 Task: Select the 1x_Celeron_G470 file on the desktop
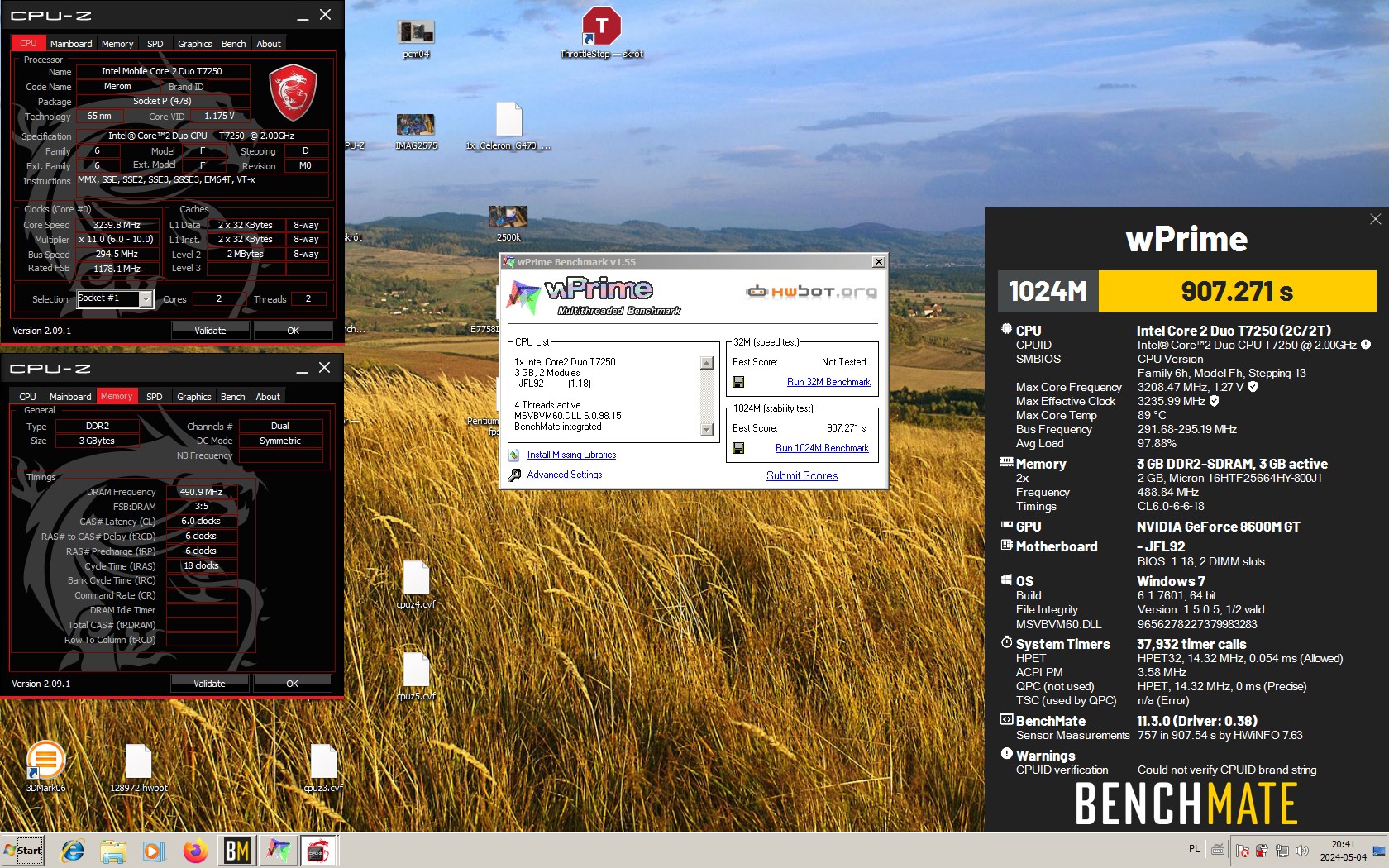pos(508,126)
